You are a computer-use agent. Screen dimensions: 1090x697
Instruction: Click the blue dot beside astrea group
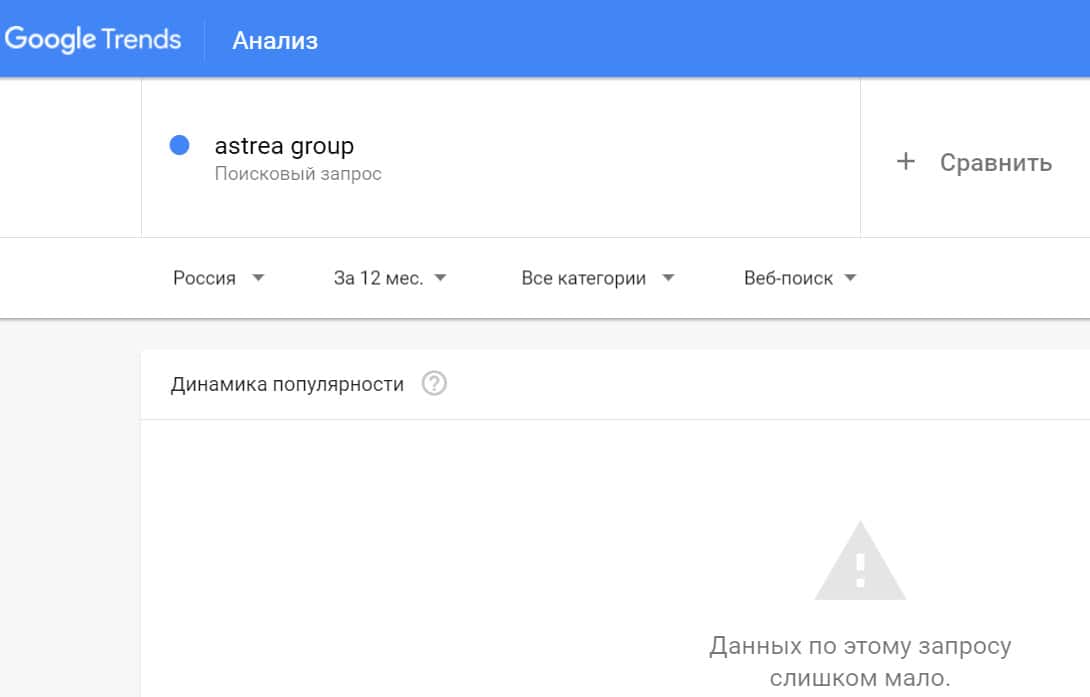[180, 146]
